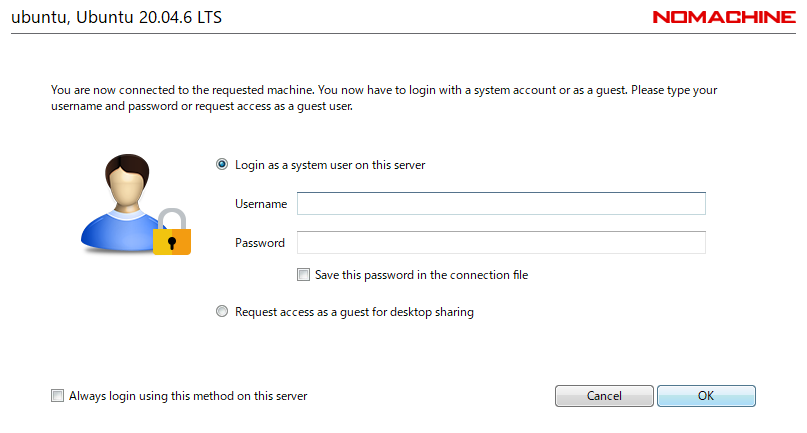Click the 'Password' label text

(260, 243)
